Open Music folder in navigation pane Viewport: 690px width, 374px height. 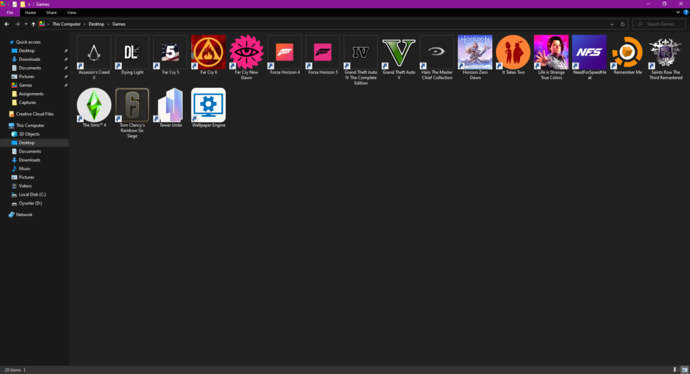pos(25,169)
